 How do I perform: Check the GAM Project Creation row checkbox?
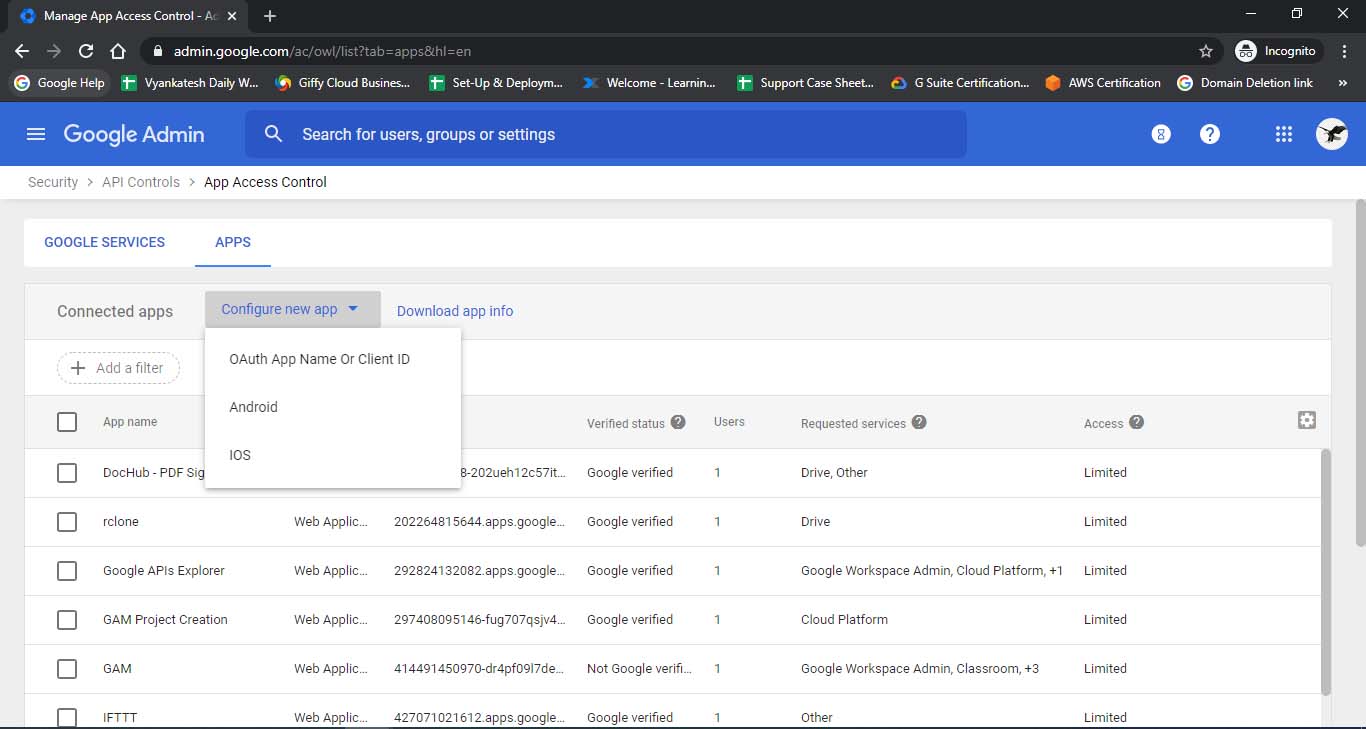[x=67, y=619]
